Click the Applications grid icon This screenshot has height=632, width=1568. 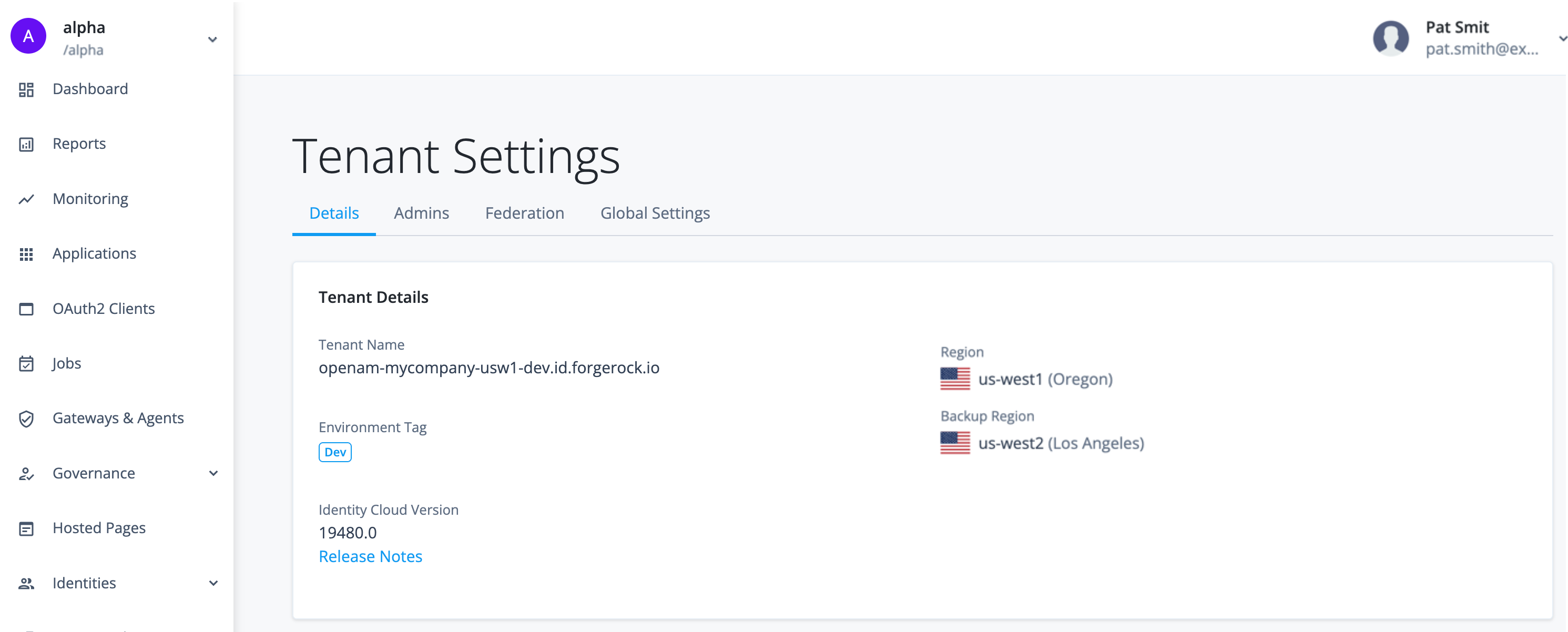pos(27,254)
